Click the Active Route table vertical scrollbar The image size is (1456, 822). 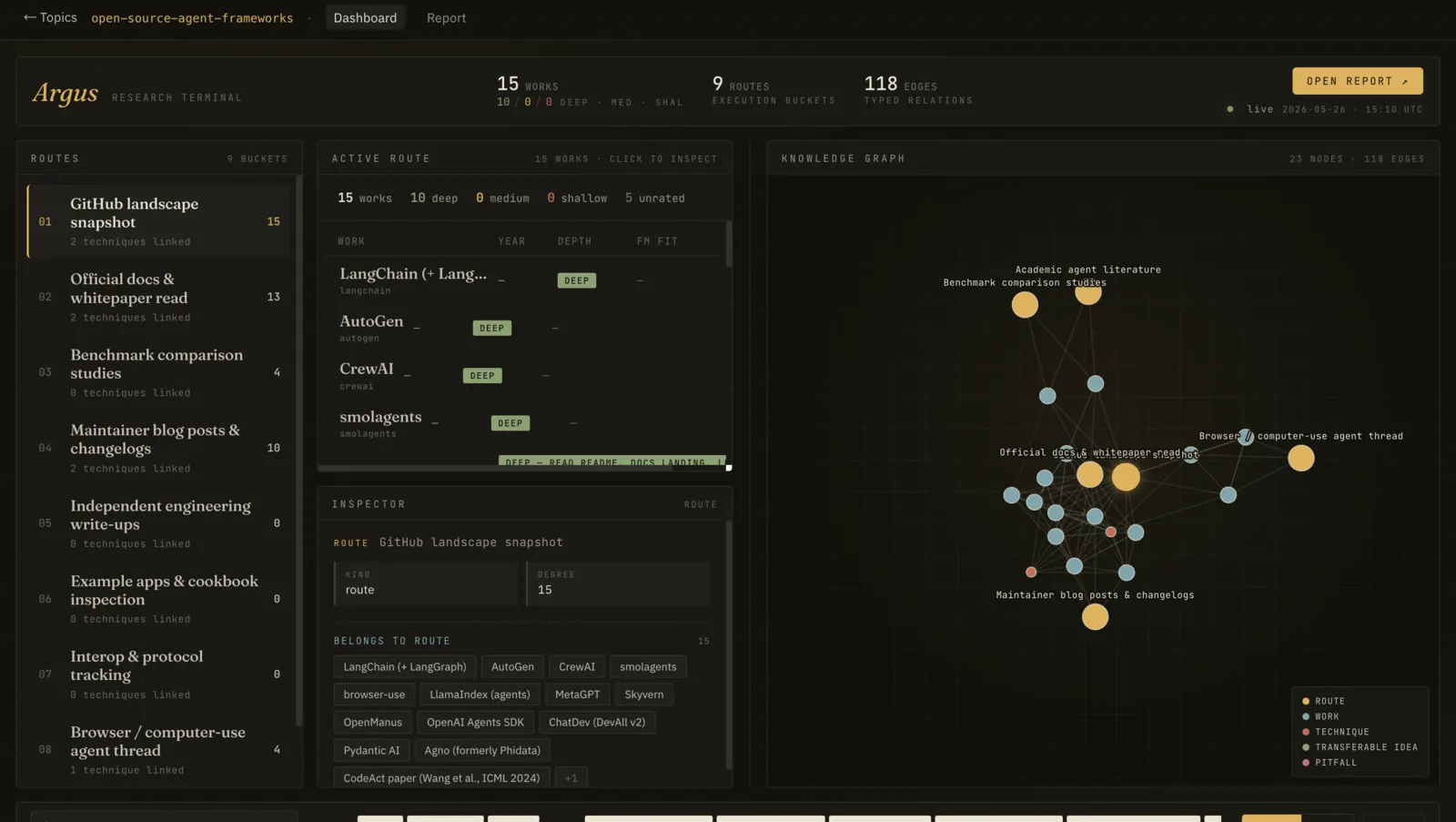tap(728, 244)
